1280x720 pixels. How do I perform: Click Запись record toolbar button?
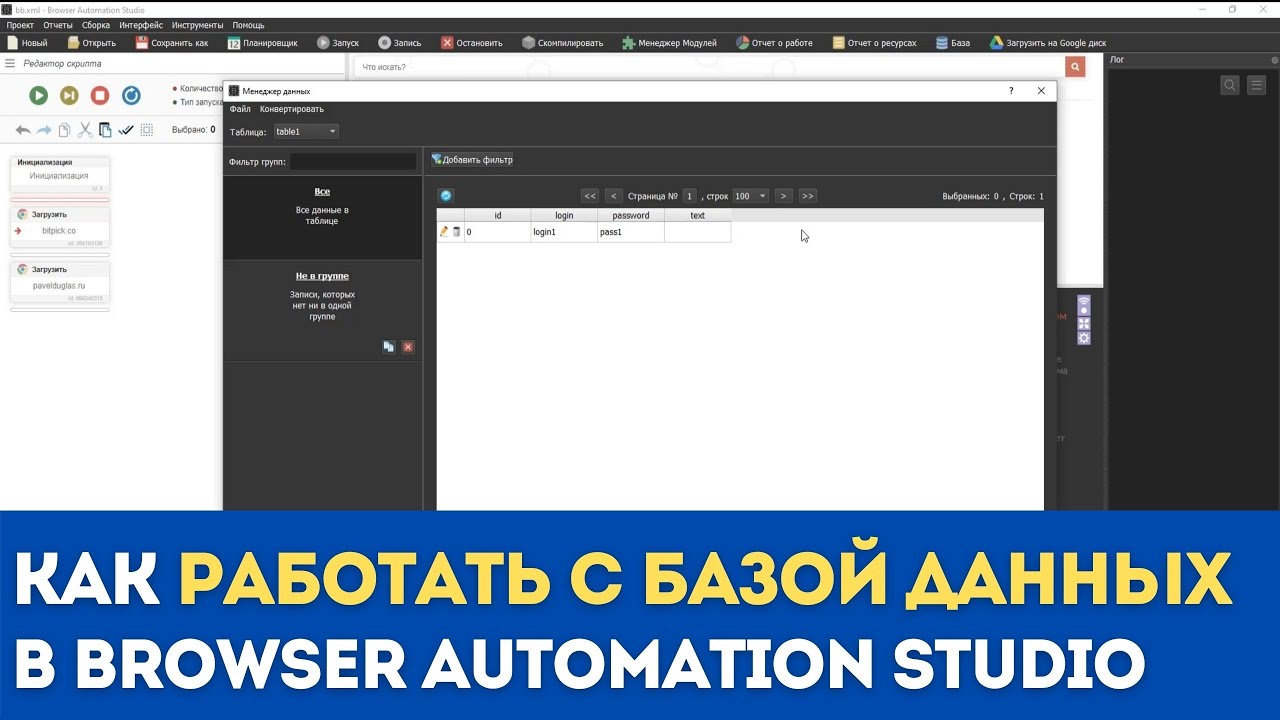[x=400, y=43]
